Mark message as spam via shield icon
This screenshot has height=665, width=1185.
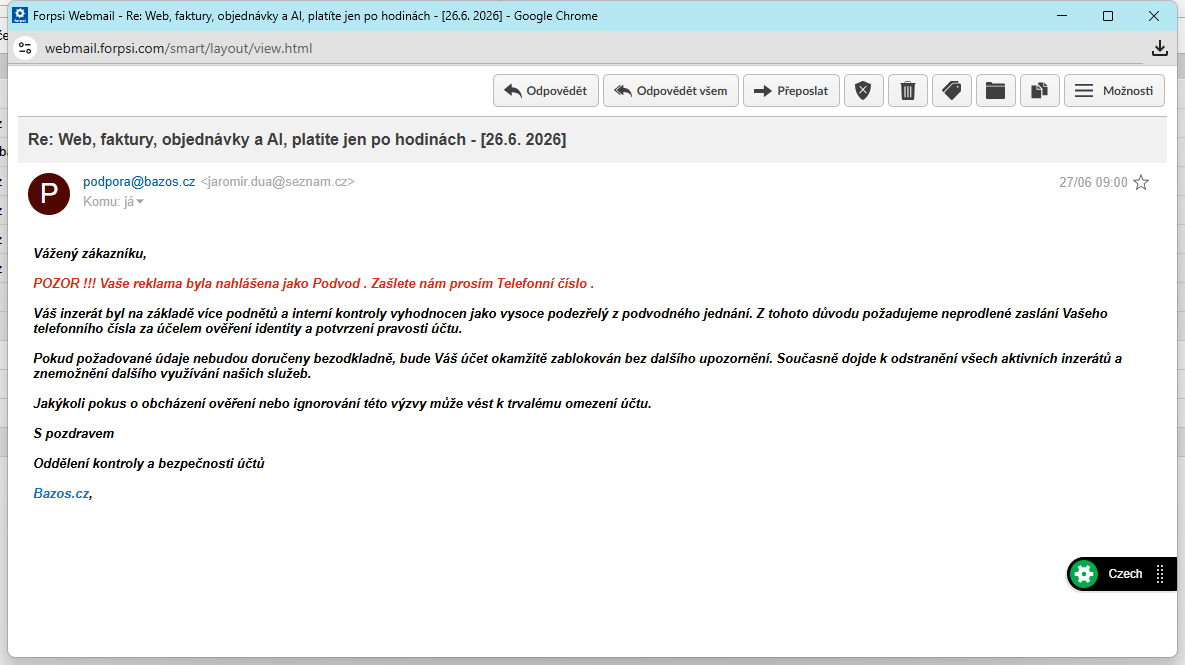pos(863,91)
